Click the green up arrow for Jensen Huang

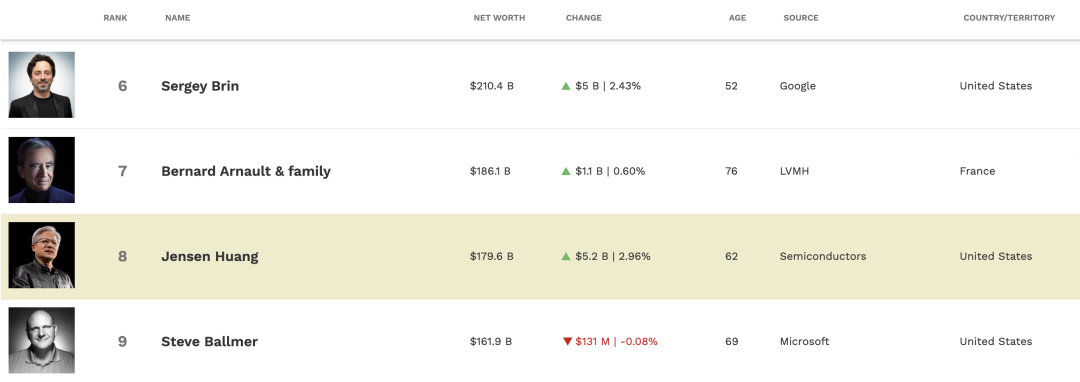(x=566, y=256)
